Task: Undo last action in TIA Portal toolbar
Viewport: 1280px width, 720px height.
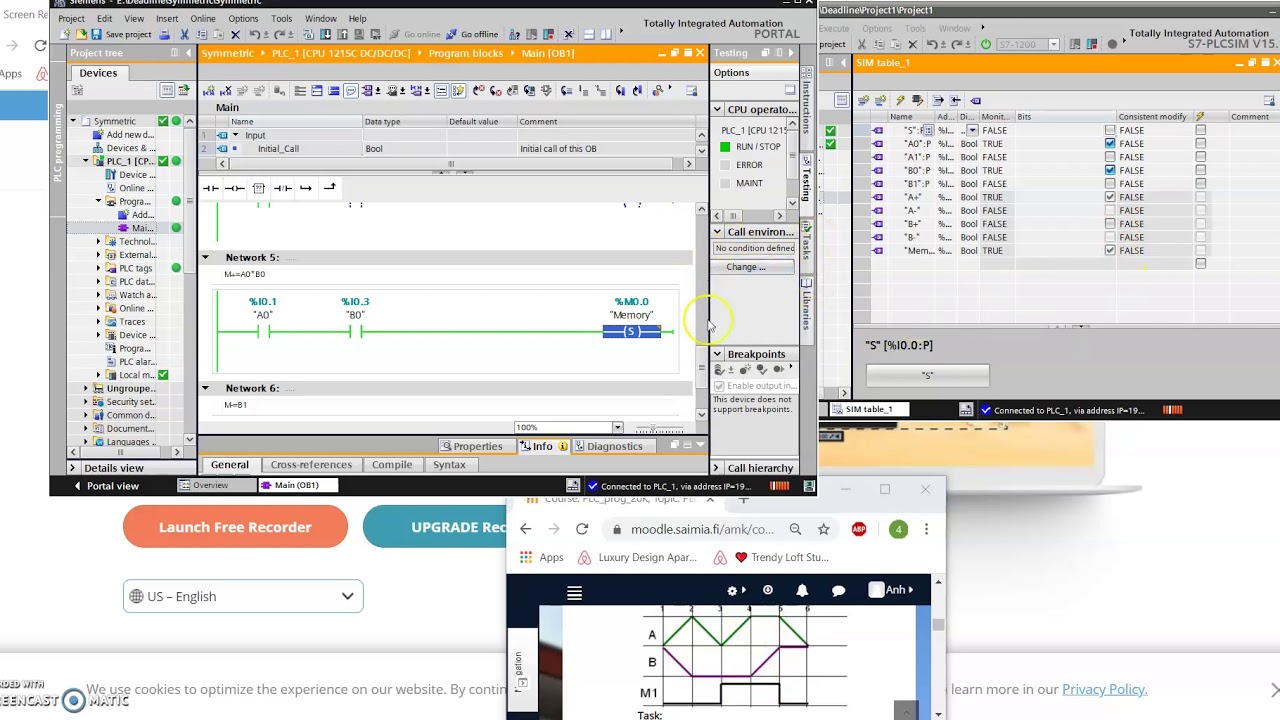Action: pyautogui.click(x=255, y=34)
